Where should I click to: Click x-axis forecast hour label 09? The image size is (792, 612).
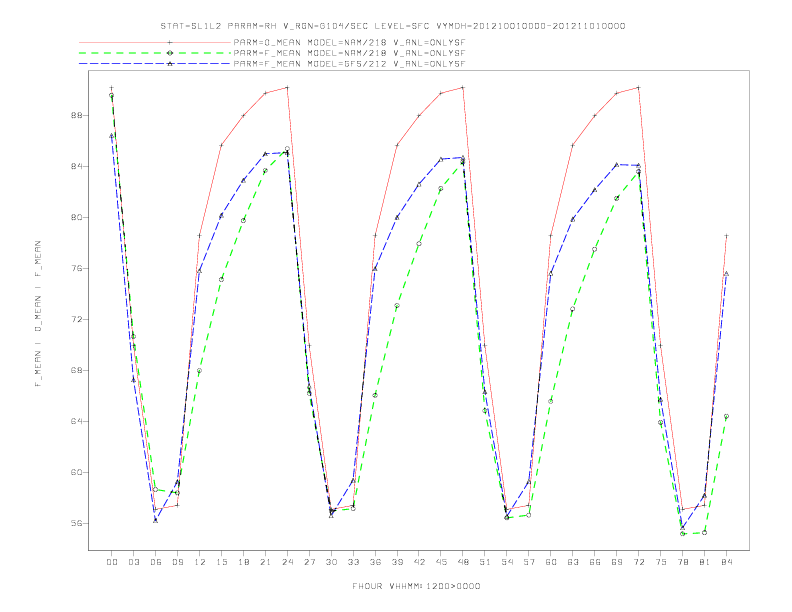[177, 562]
